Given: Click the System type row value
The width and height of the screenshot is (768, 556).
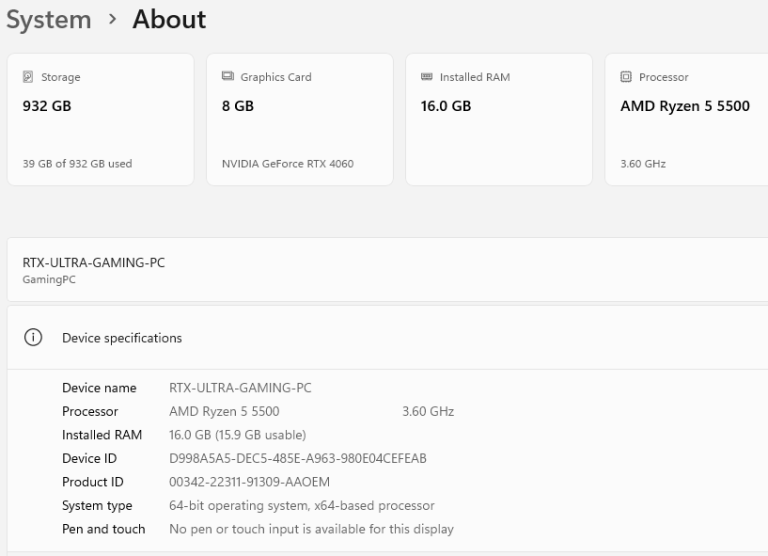Looking at the screenshot, I should point(301,506).
